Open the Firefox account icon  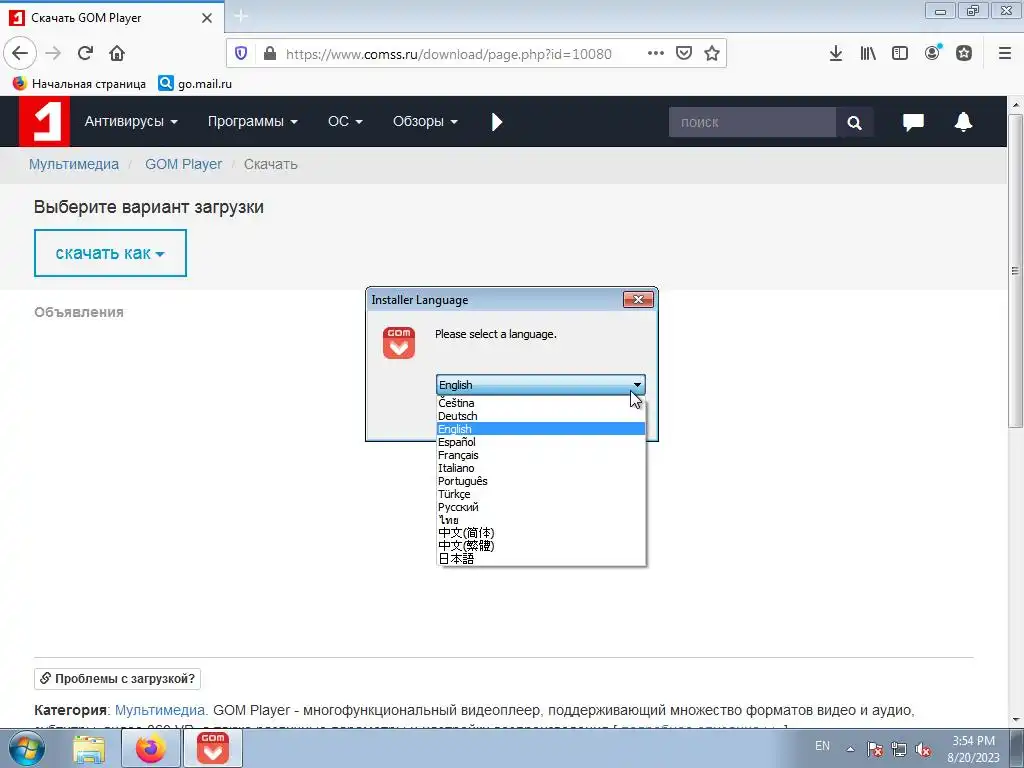tap(933, 54)
